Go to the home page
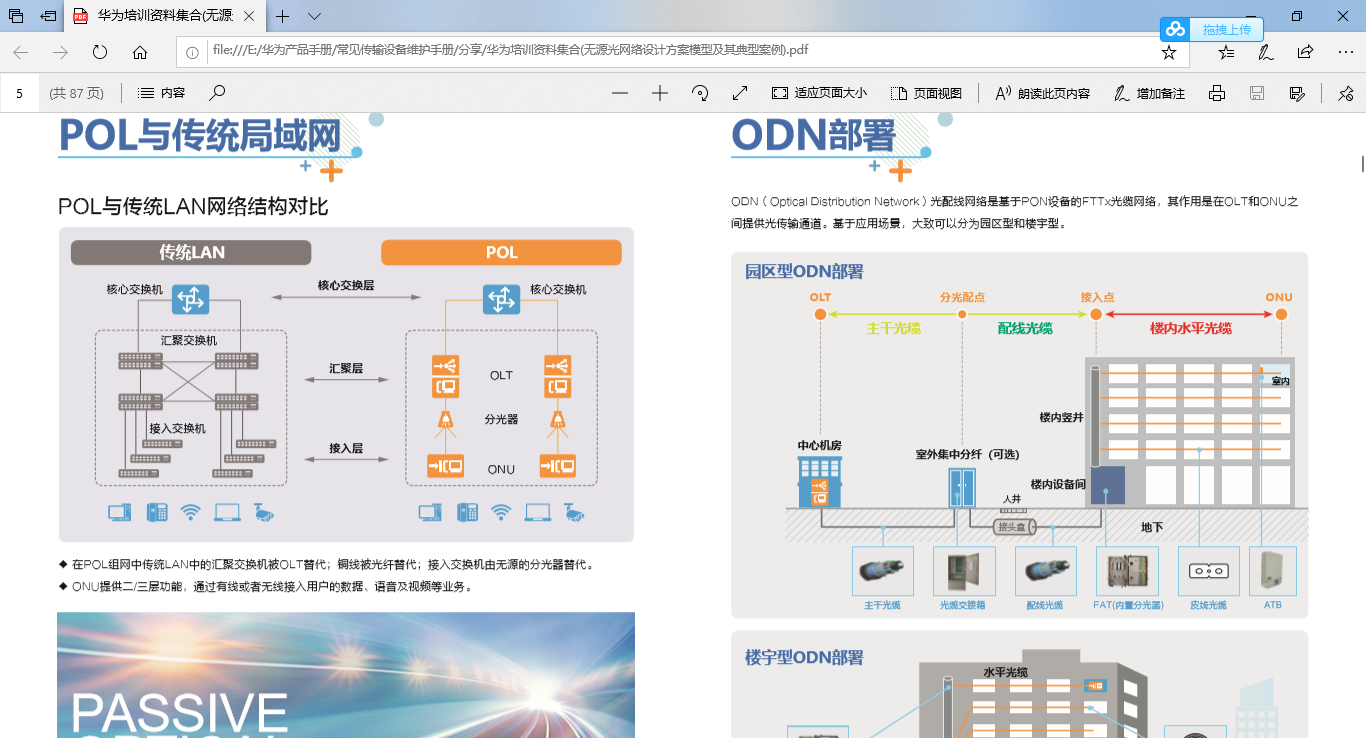This screenshot has height=738, width=1366. click(140, 52)
